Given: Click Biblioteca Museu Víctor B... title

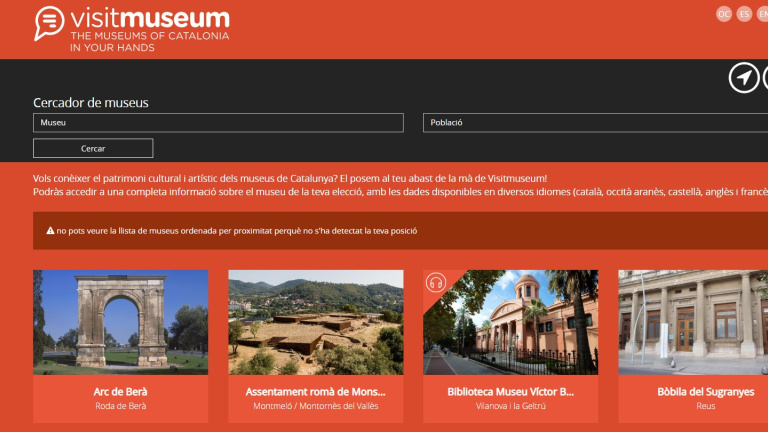Looking at the screenshot, I should click(x=510, y=392).
